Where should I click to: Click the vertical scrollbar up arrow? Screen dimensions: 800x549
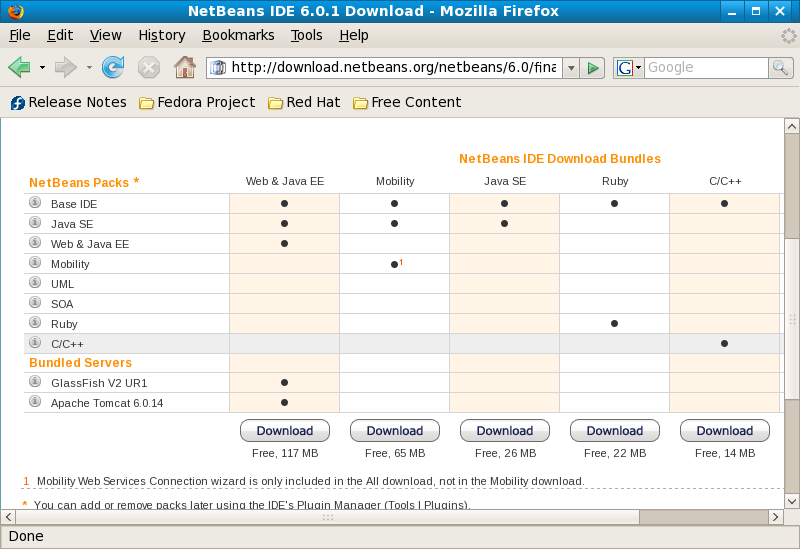pos(792,126)
